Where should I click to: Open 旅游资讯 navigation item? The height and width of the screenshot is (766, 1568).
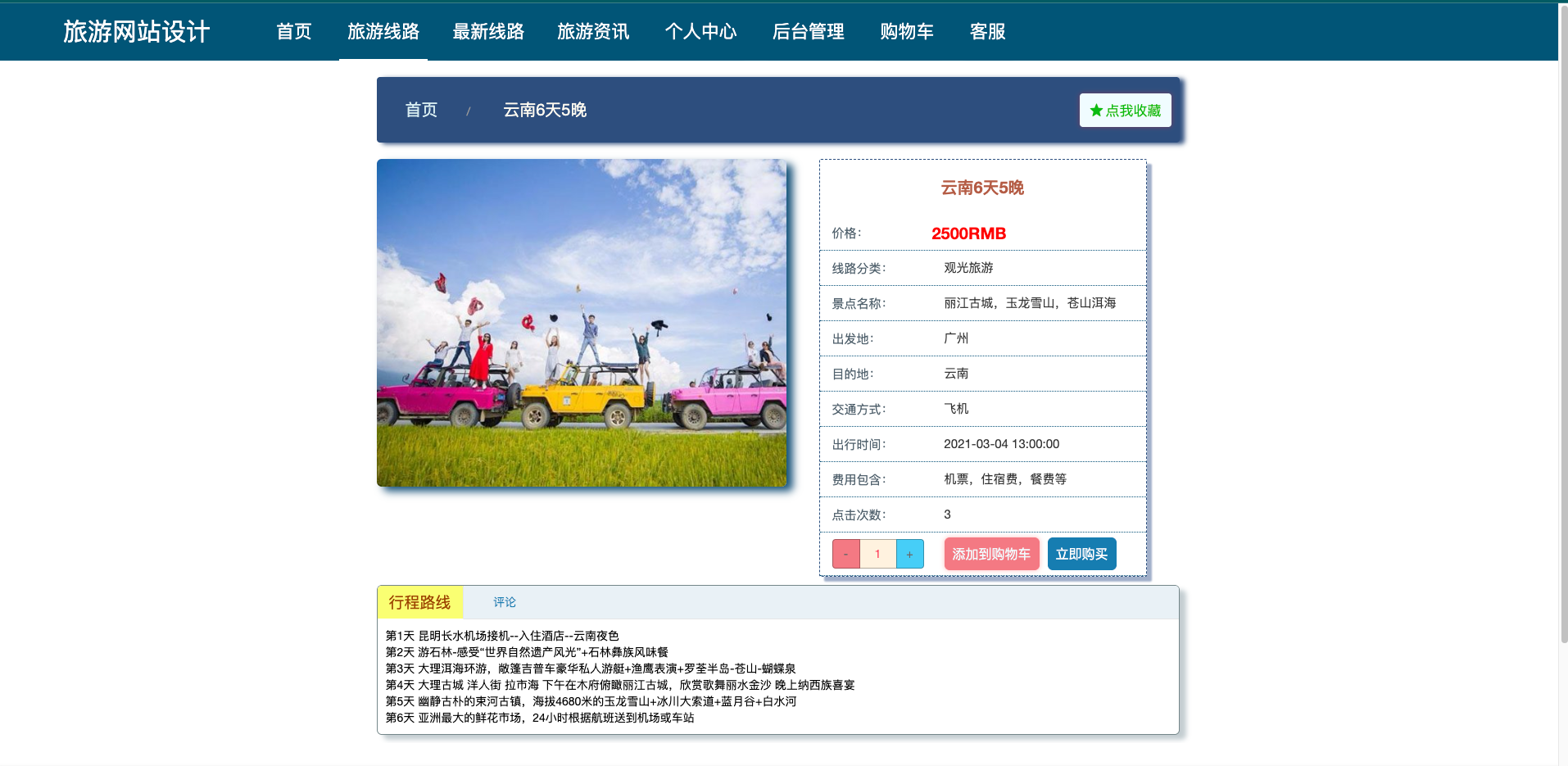click(x=593, y=31)
